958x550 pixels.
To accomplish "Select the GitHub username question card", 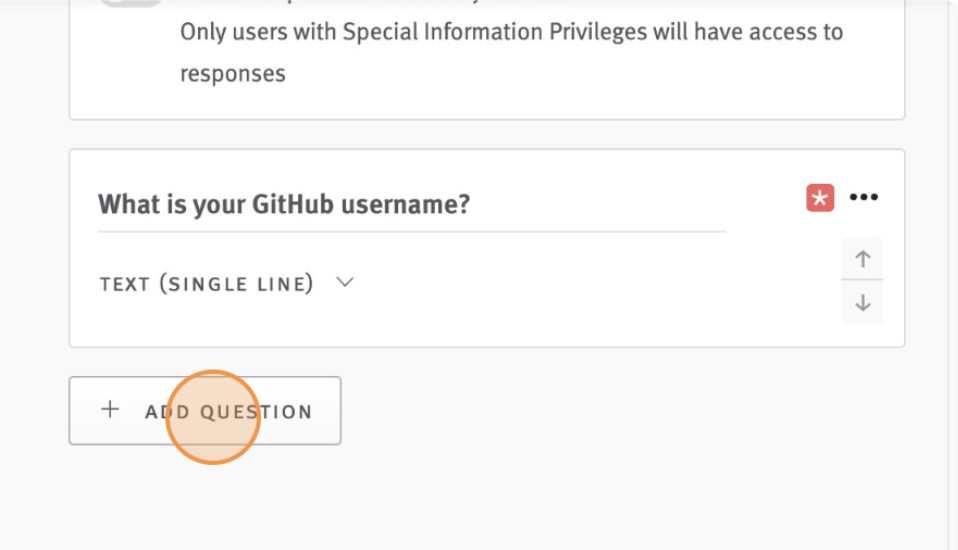I will 487,248.
